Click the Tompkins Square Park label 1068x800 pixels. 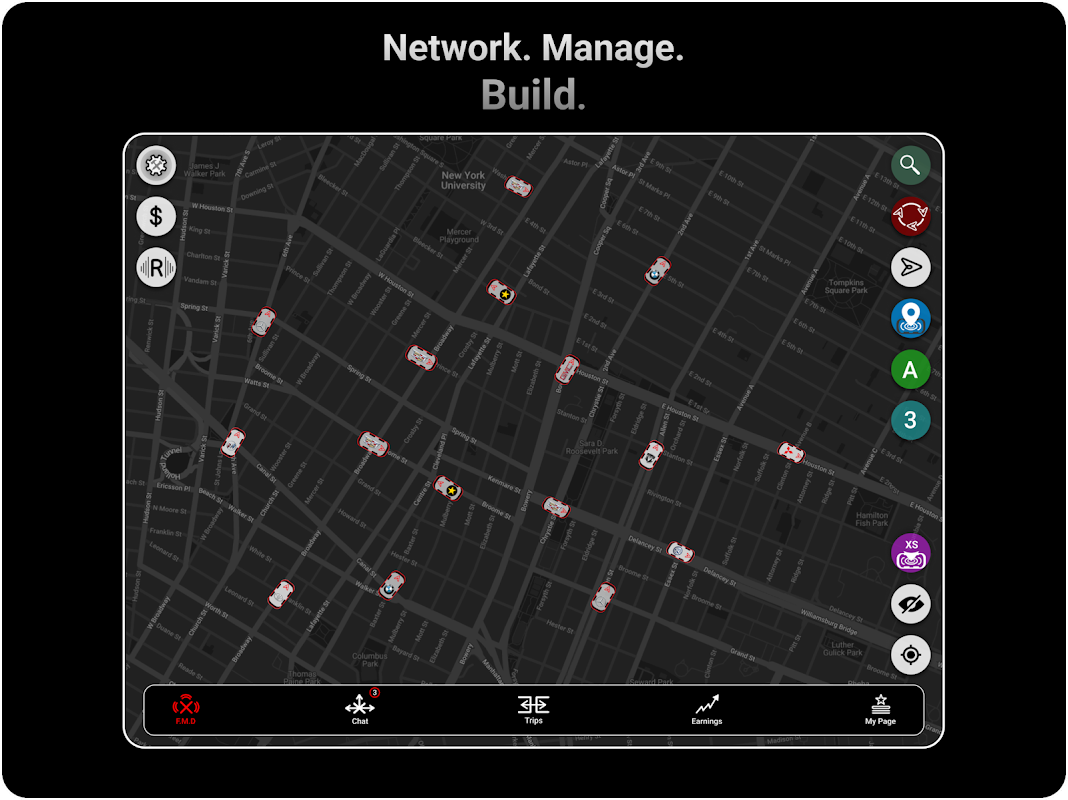click(x=846, y=286)
